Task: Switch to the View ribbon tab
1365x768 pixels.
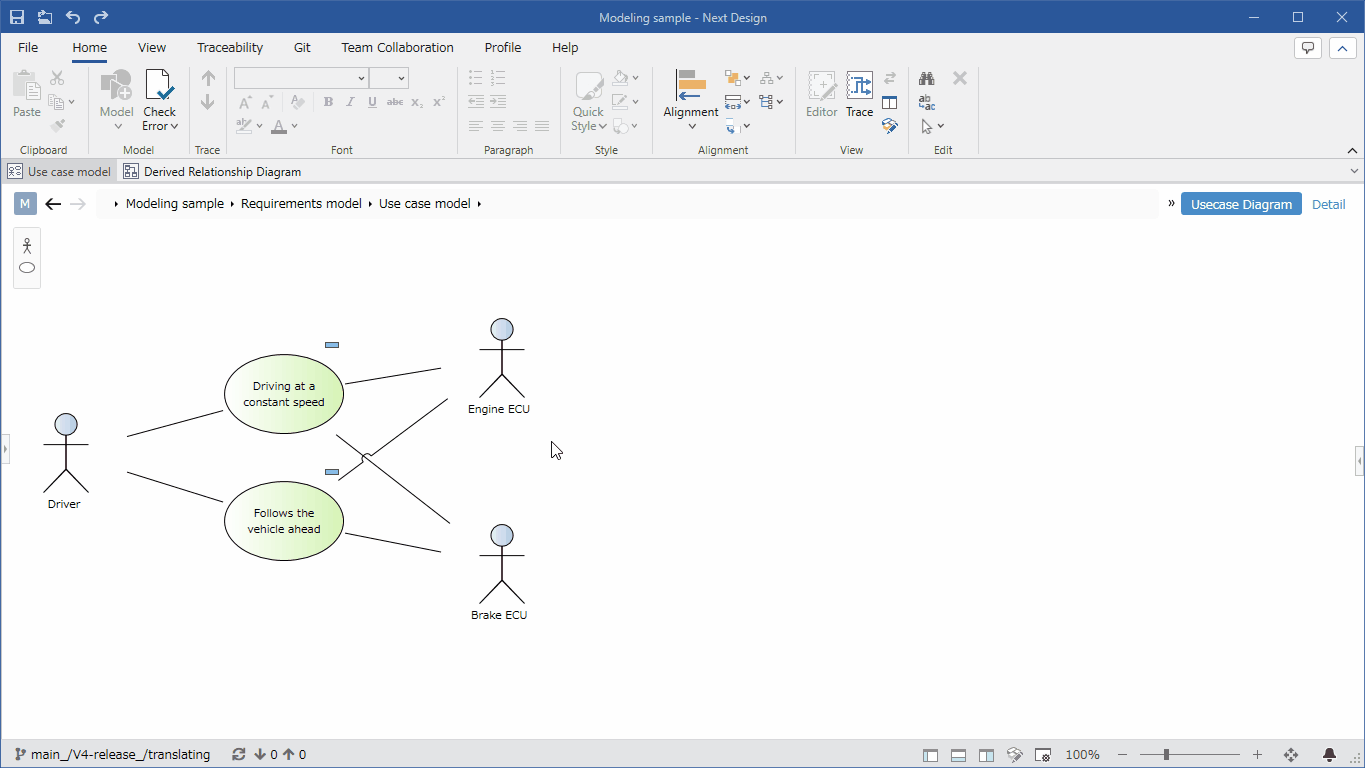Action: click(152, 47)
